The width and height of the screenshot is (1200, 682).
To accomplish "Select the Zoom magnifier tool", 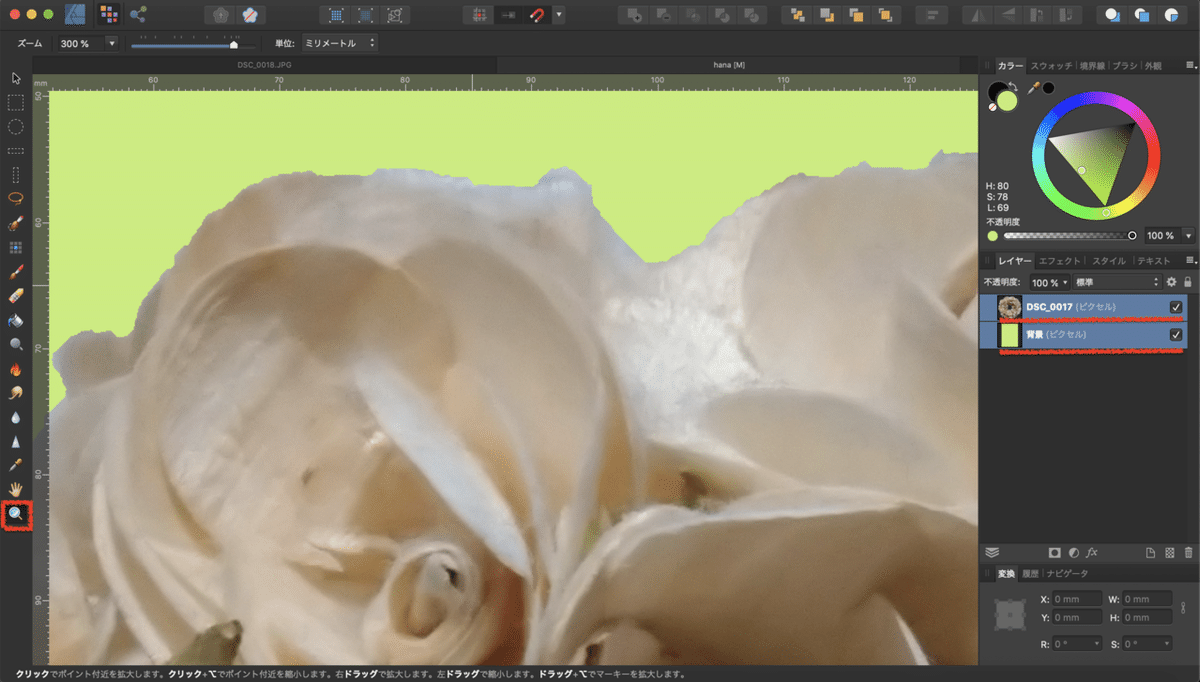I will (16, 515).
